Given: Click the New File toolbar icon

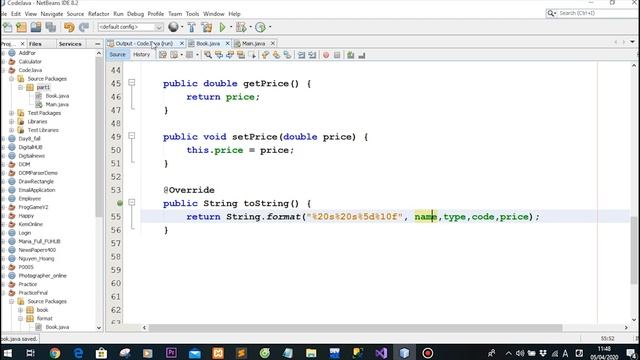Looking at the screenshot, I should click(x=7, y=27).
